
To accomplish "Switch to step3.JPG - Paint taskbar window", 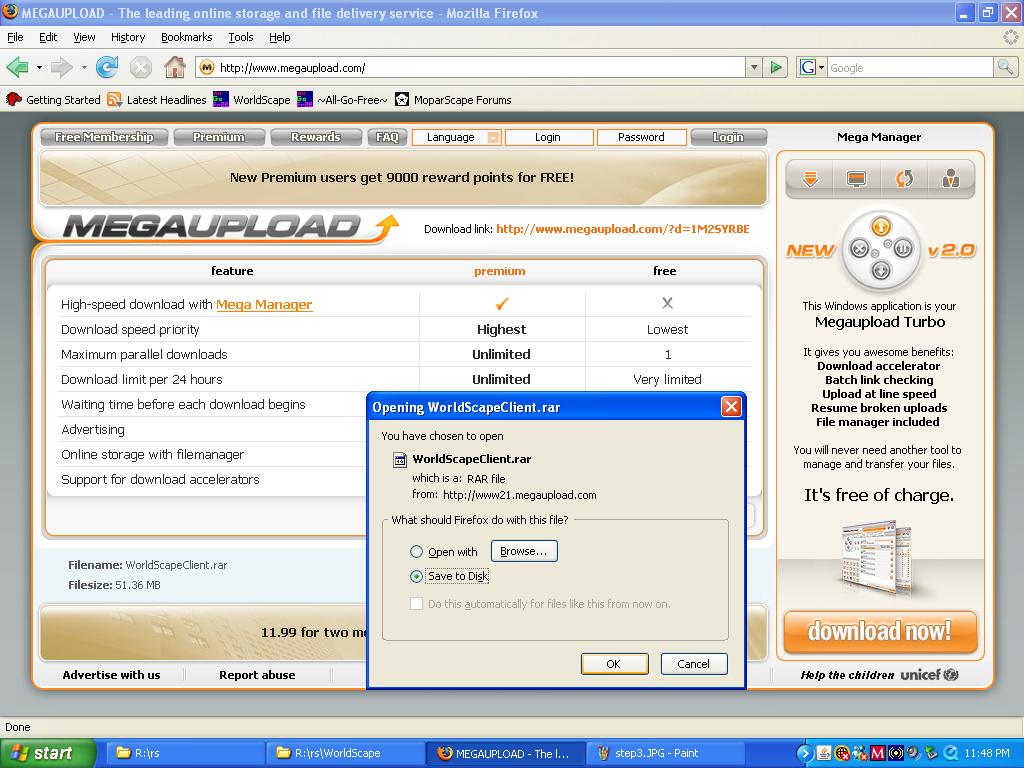I will click(665, 753).
